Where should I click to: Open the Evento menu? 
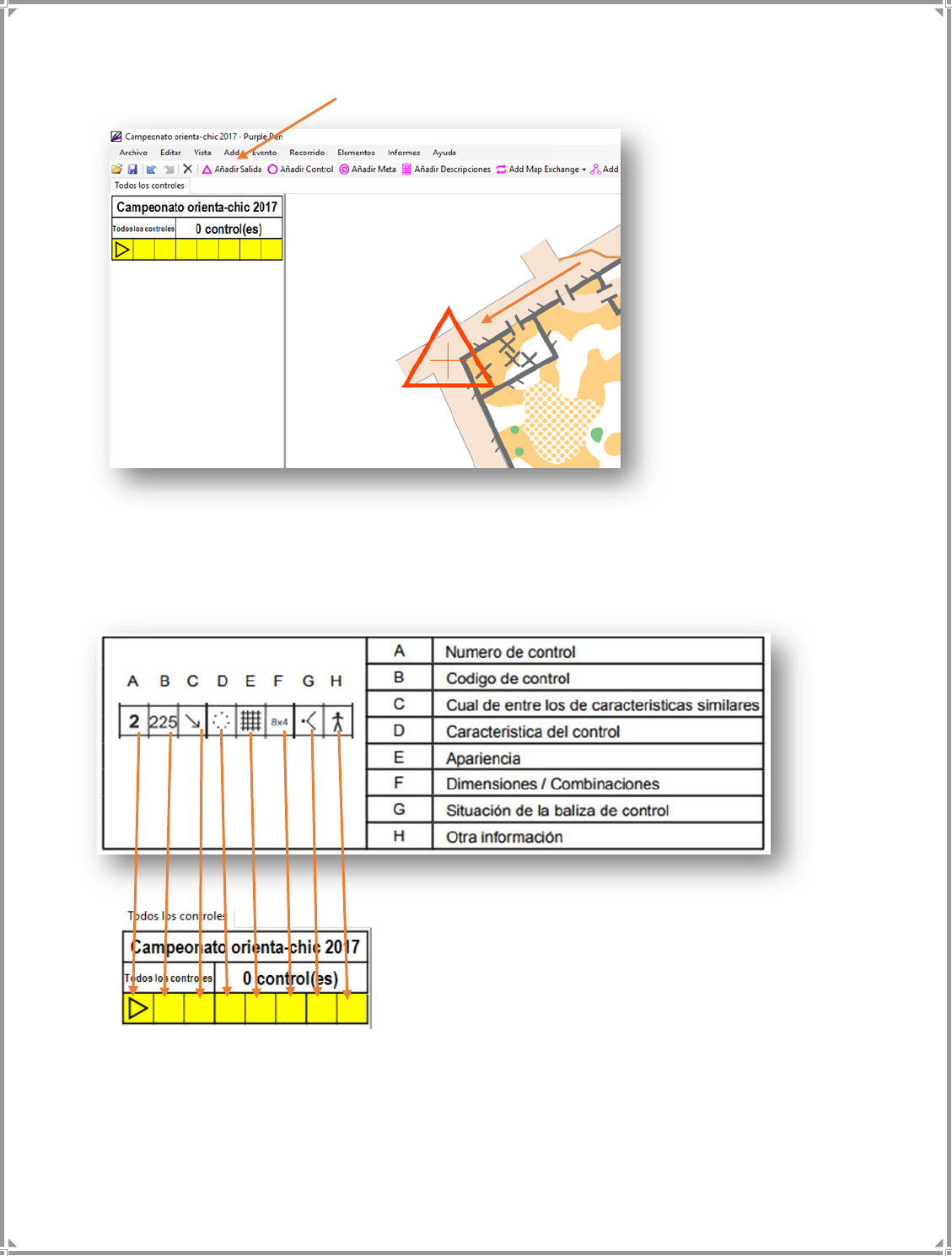264,153
